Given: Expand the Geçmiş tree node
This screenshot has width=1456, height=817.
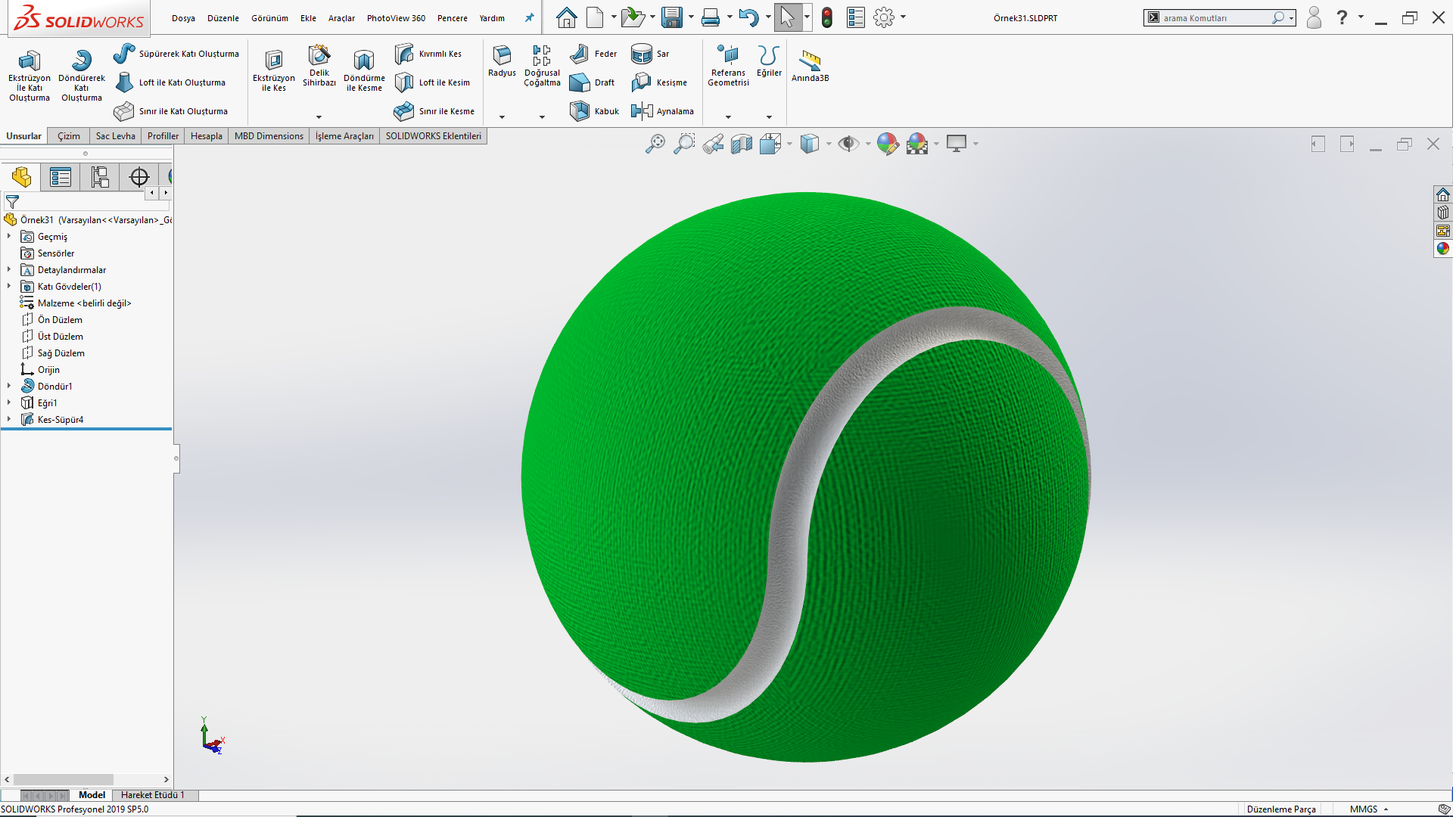Looking at the screenshot, I should [9, 237].
